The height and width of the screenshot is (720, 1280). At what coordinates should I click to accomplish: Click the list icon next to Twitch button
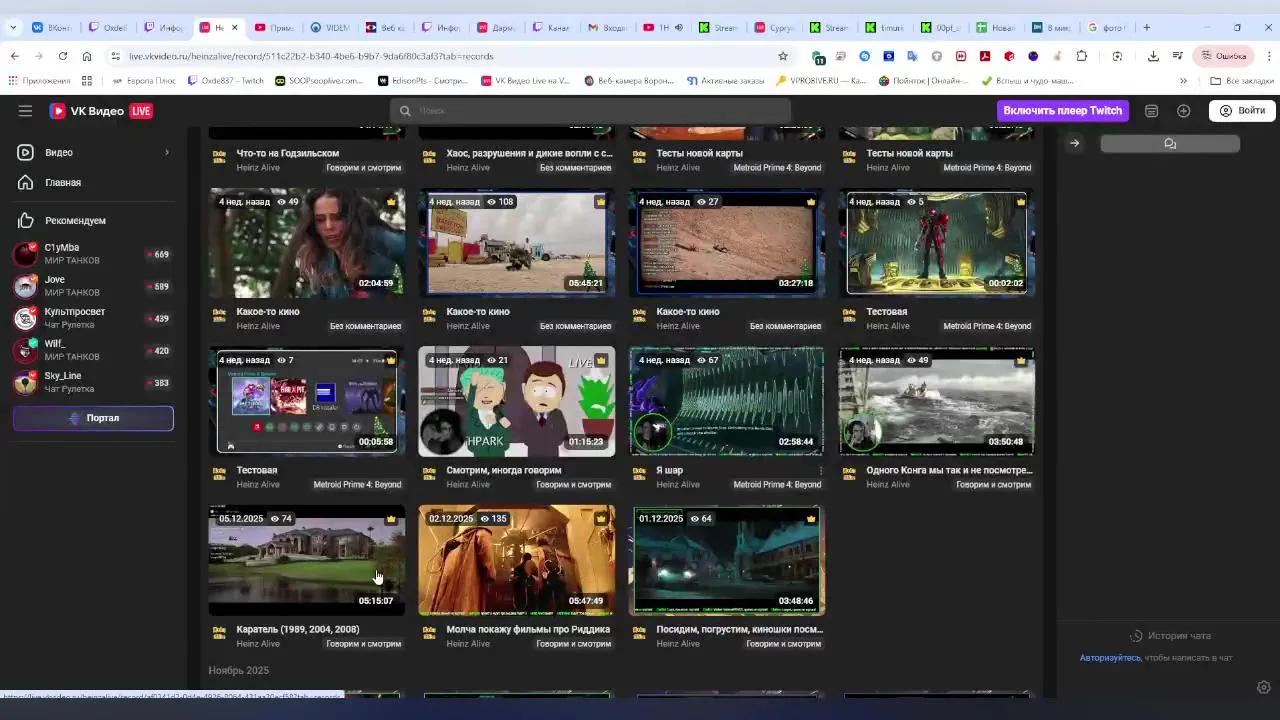pyautogui.click(x=1151, y=111)
